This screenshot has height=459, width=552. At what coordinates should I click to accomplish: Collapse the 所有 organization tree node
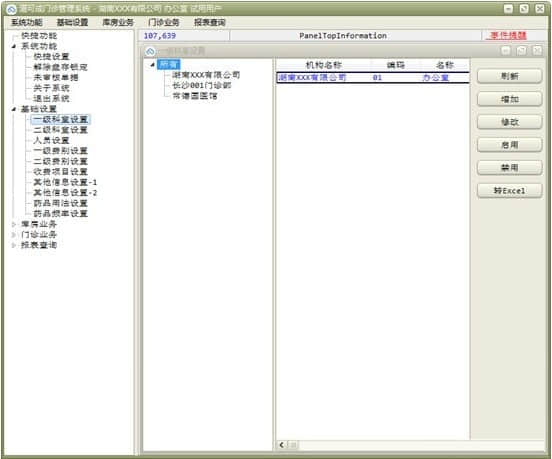(x=152, y=65)
